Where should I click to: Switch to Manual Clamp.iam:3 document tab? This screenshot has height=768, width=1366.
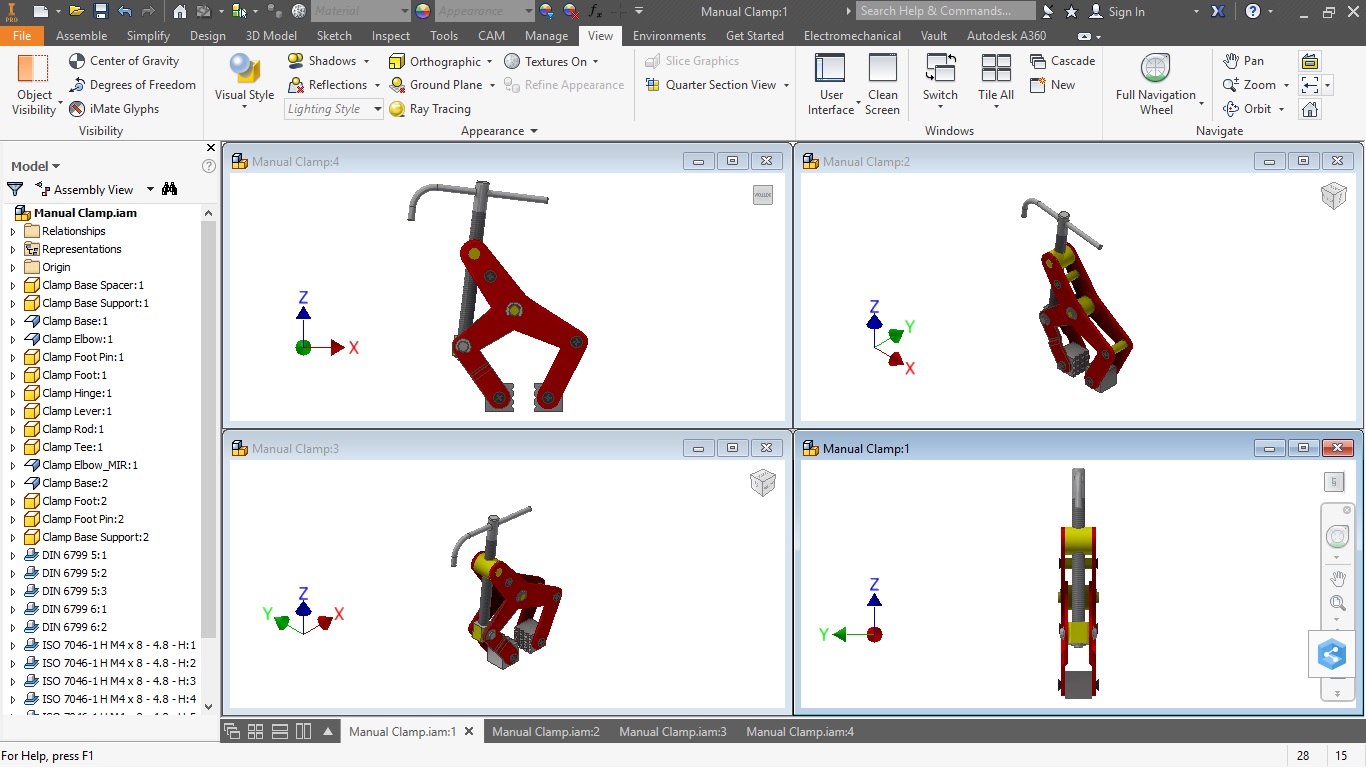672,732
